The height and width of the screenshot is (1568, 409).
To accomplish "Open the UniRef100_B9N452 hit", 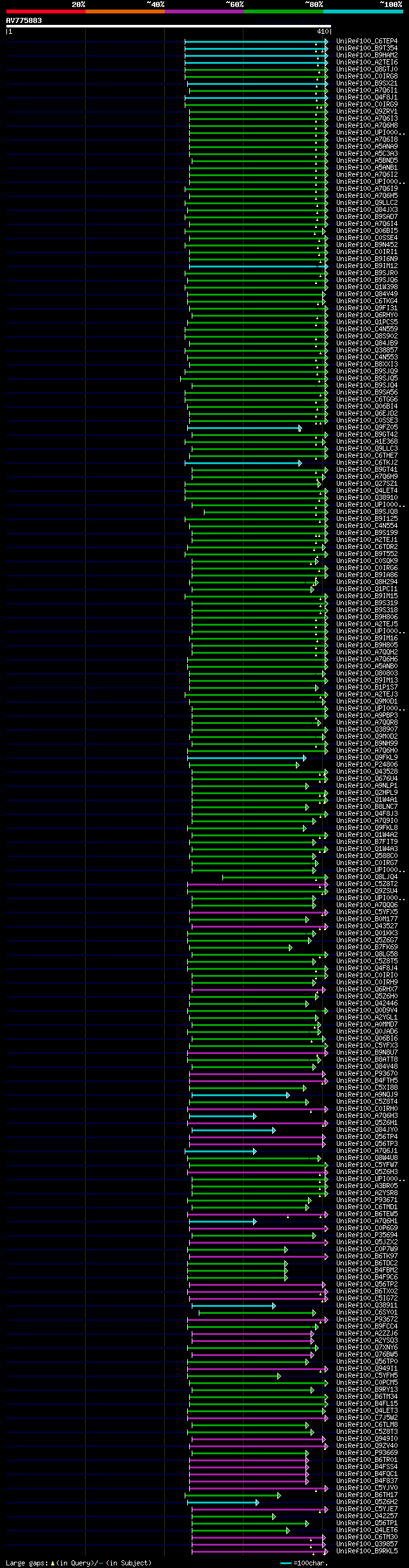I will pyautogui.click(x=367, y=245).
